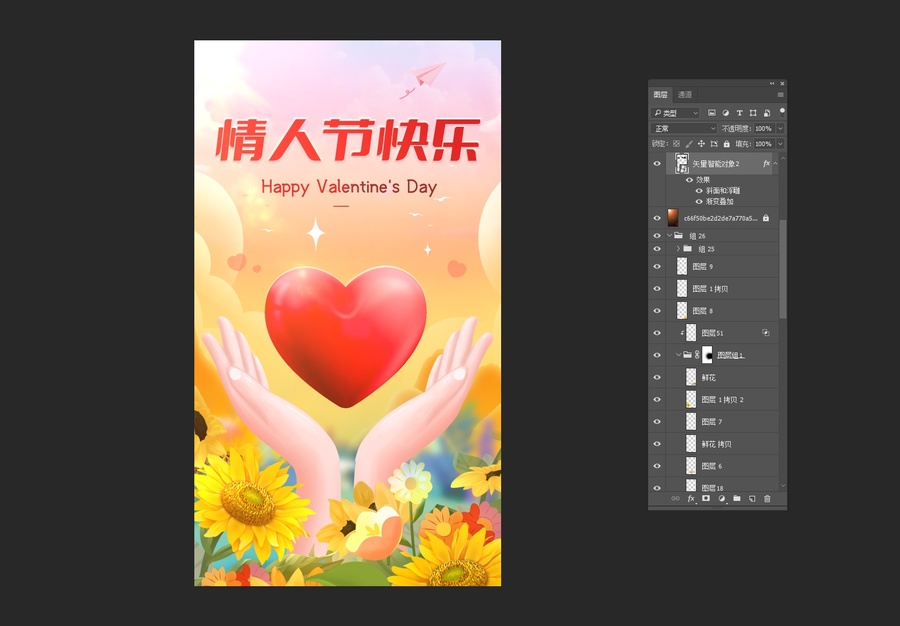This screenshot has height=626, width=900.
Task: Click blending options icon on 图层 51
Action: (766, 332)
